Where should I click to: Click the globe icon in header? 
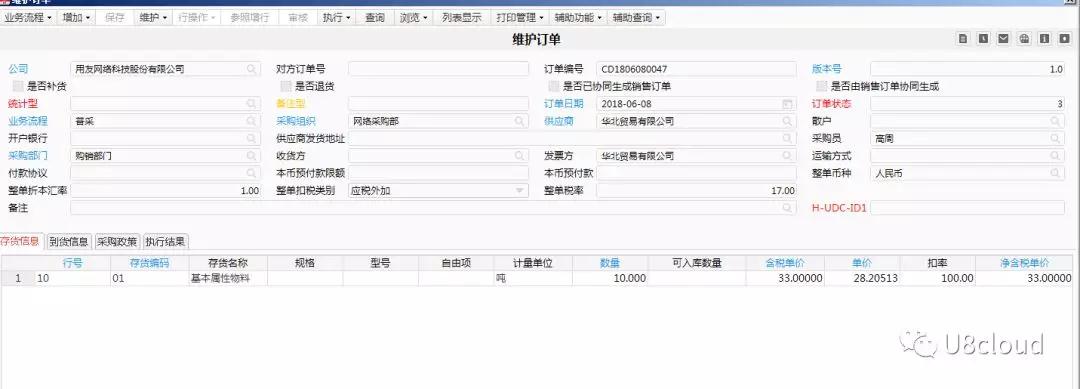[1024, 39]
